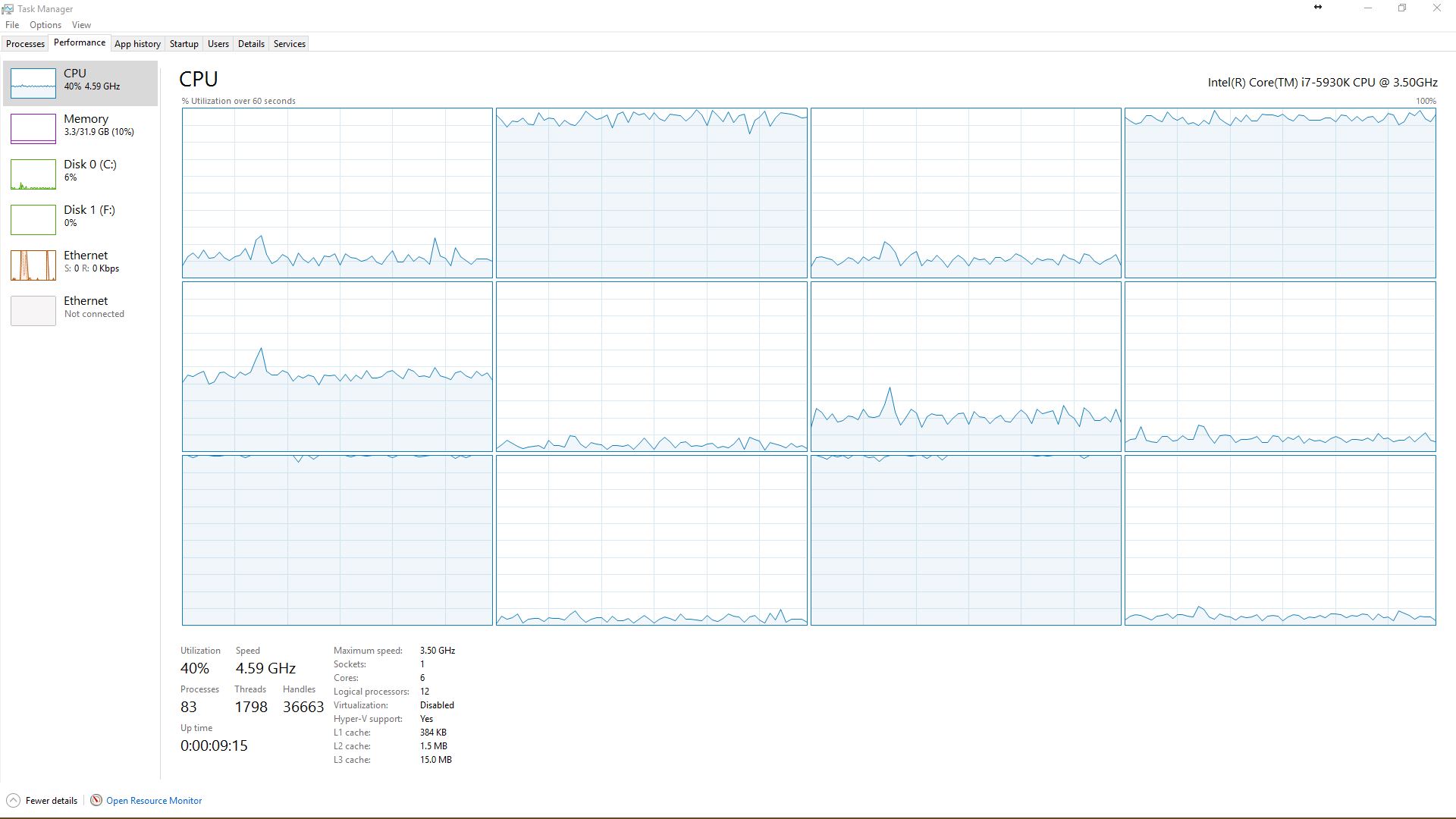The height and width of the screenshot is (819, 1456).
Task: Collapse view with Fewer details arrow
Action: click(x=13, y=800)
